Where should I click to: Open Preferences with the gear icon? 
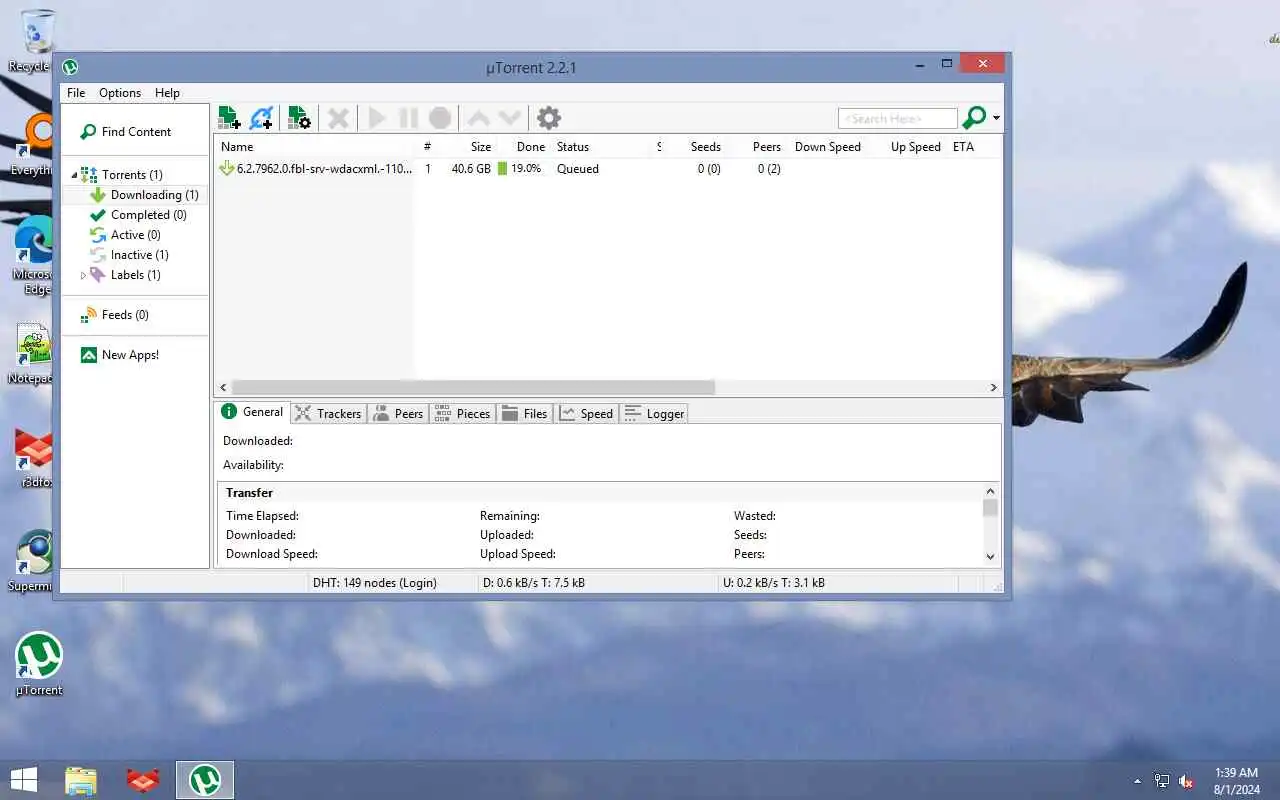coord(549,118)
